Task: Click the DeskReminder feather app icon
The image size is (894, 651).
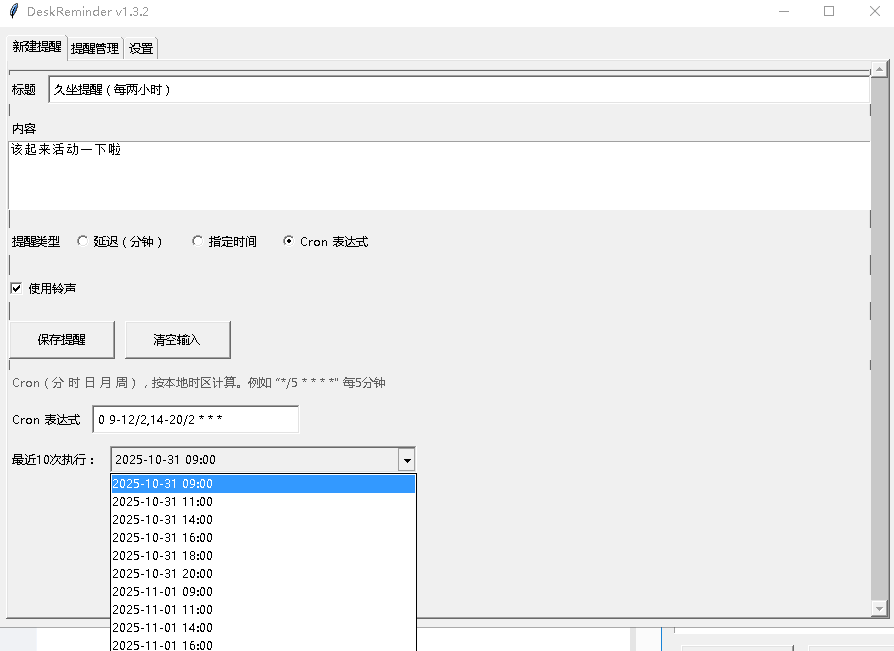Action: (12, 11)
